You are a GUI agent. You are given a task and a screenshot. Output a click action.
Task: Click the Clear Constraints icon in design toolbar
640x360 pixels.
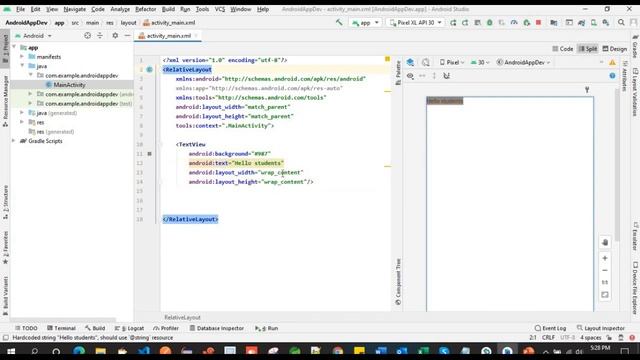[x=447, y=76]
